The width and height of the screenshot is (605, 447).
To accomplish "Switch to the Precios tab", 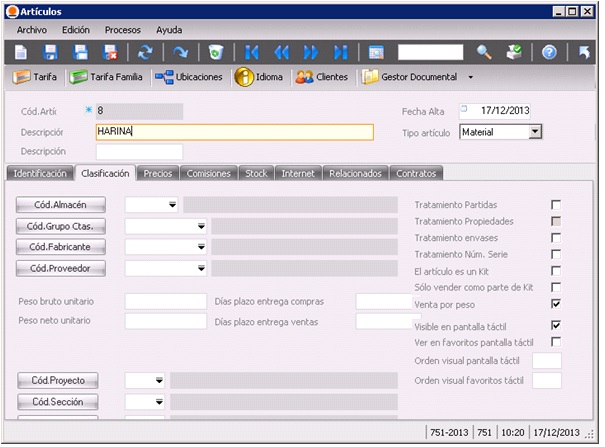I will point(157,173).
